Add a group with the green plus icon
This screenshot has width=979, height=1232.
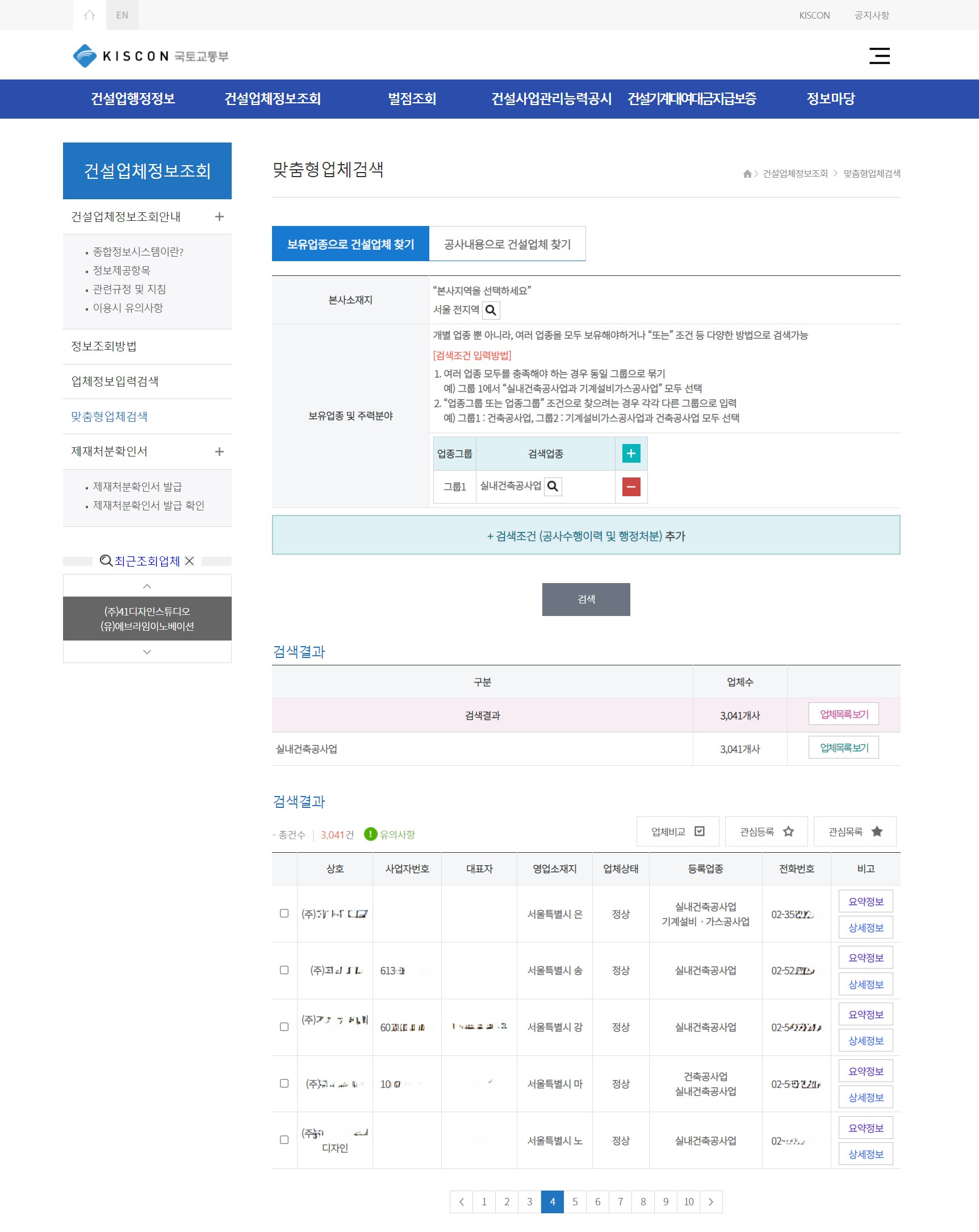click(x=630, y=454)
